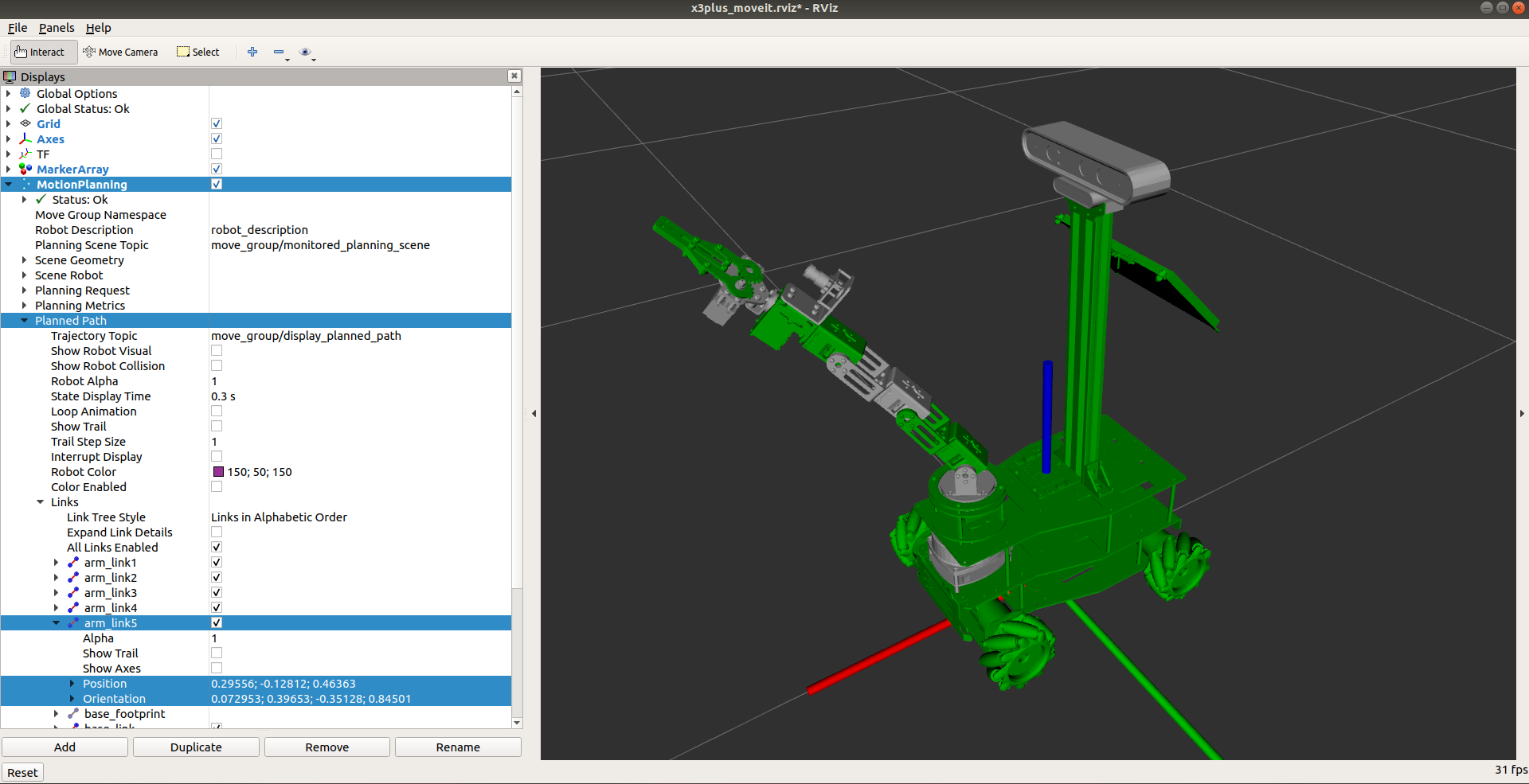Toggle Show Robot Visual checkbox
This screenshot has height=784, width=1529.
[217, 350]
